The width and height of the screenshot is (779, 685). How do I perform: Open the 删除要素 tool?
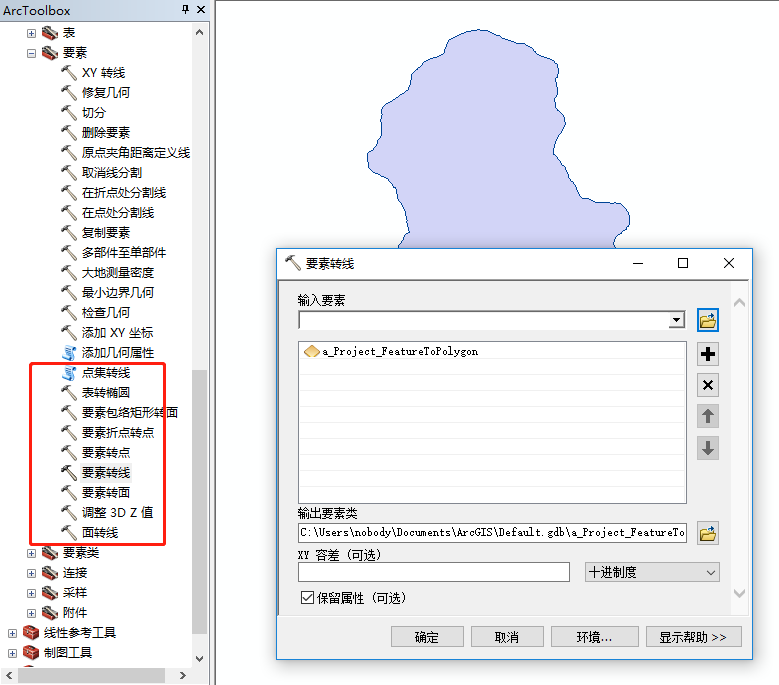tap(105, 133)
